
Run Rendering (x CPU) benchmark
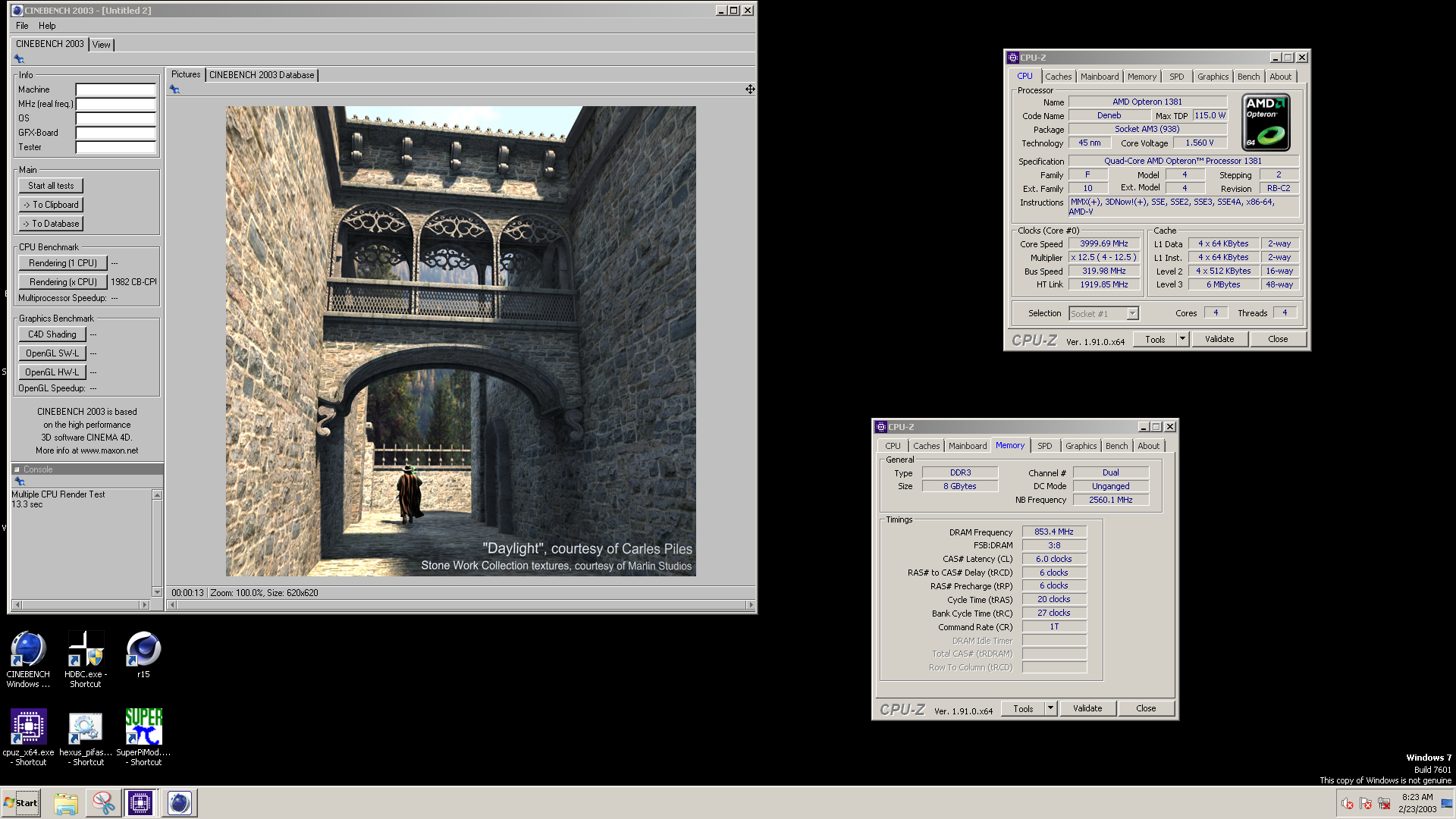click(63, 282)
